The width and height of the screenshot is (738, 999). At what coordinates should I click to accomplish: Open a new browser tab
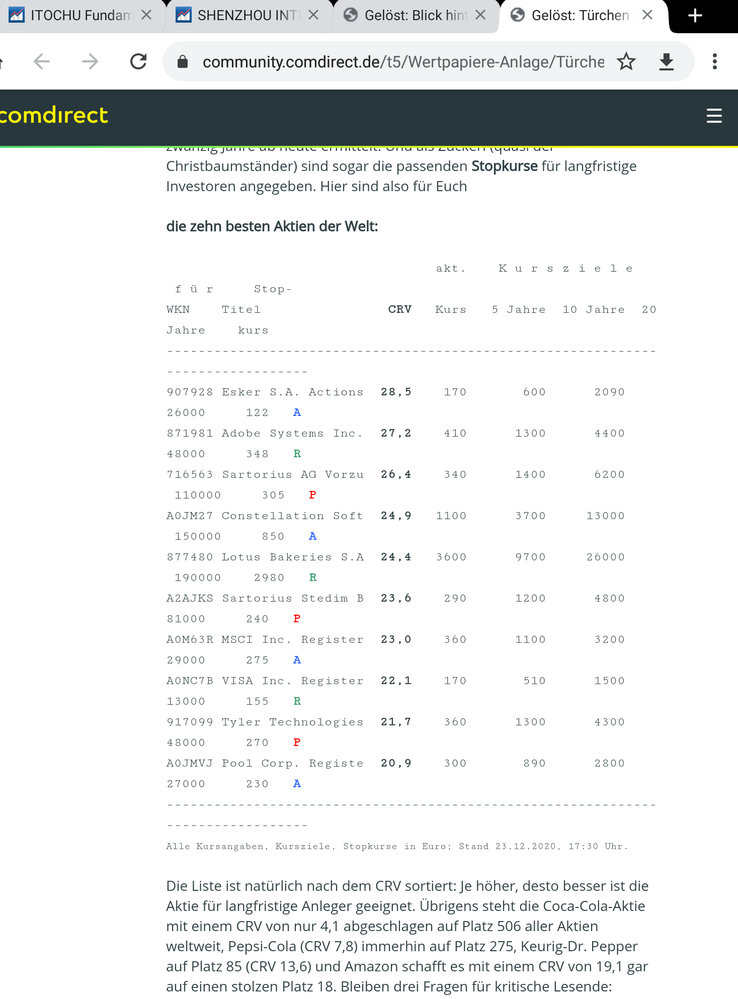pyautogui.click(x=696, y=16)
